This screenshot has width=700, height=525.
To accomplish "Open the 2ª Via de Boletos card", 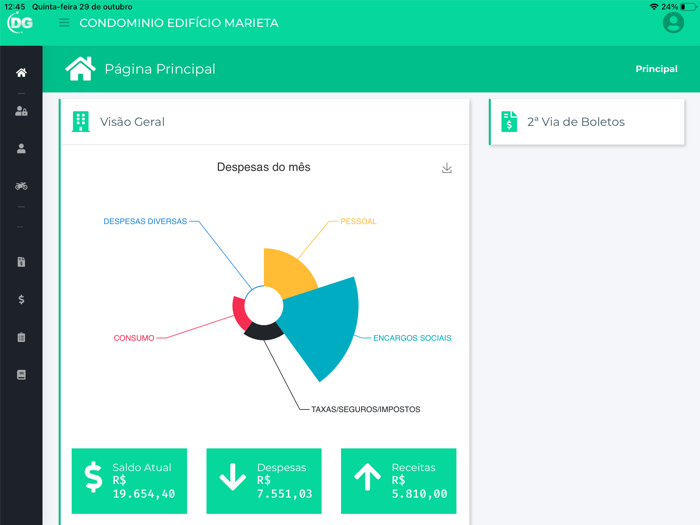I will pos(587,122).
